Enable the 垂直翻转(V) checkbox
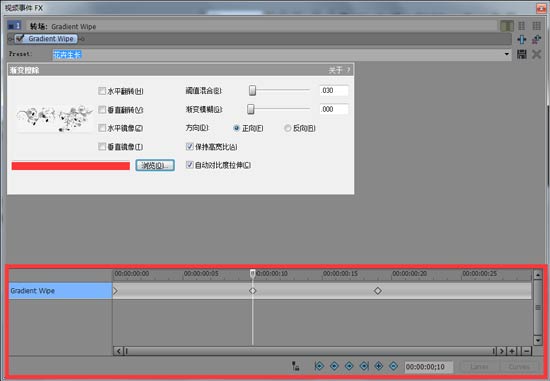 [x=102, y=110]
